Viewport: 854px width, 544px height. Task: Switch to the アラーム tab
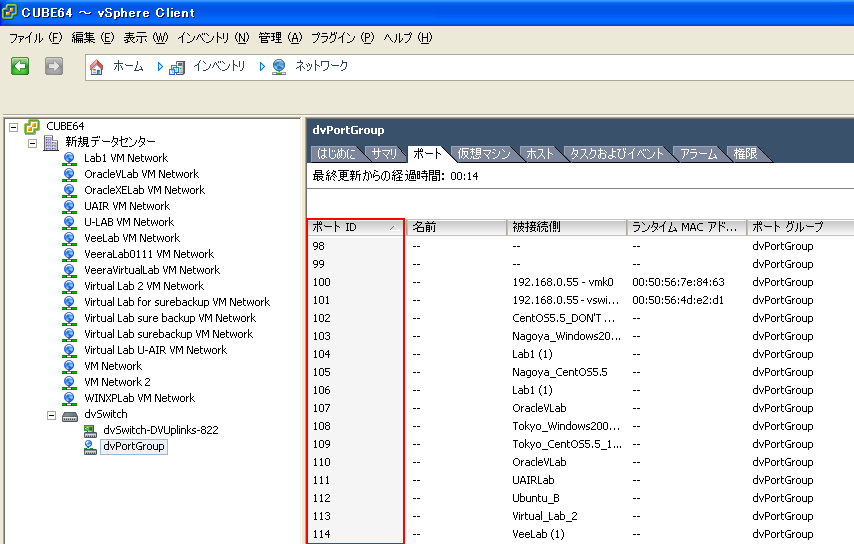(699, 154)
